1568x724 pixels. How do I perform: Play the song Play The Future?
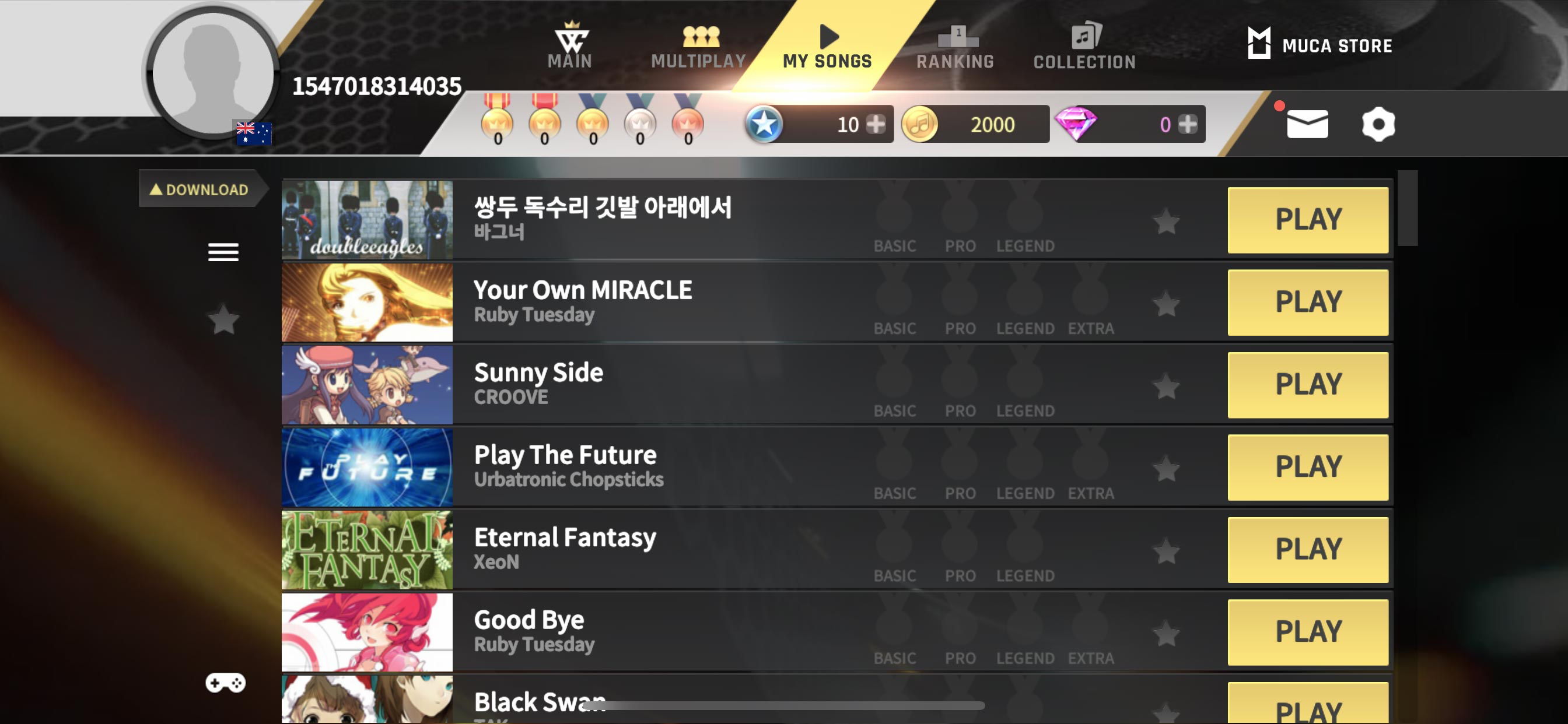pyautogui.click(x=1307, y=468)
